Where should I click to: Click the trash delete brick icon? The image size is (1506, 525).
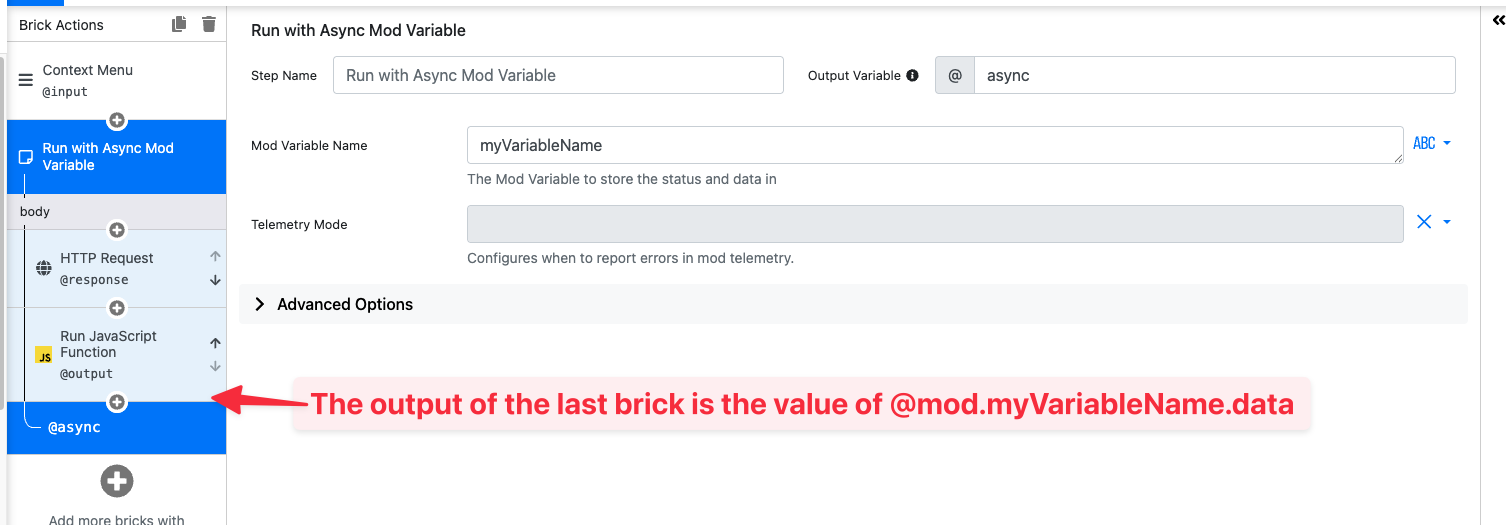pos(208,24)
